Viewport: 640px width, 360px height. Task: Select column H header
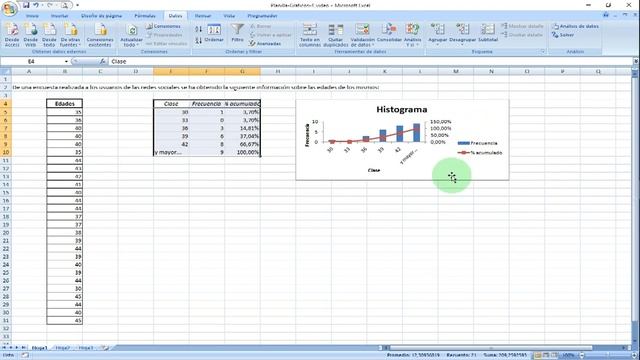(278, 71)
